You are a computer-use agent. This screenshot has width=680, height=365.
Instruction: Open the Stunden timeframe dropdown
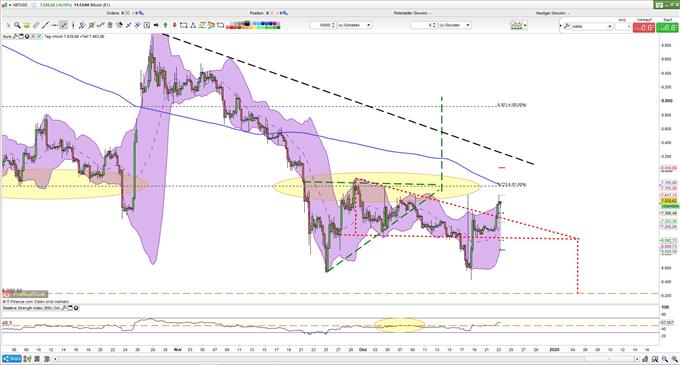click(x=454, y=25)
